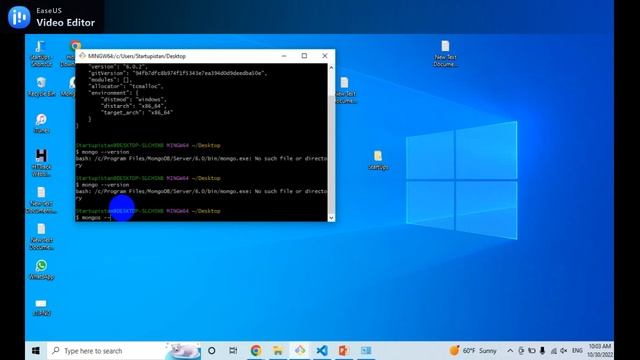
Task: Switch the ENG input language indicator
Action: coord(577,351)
